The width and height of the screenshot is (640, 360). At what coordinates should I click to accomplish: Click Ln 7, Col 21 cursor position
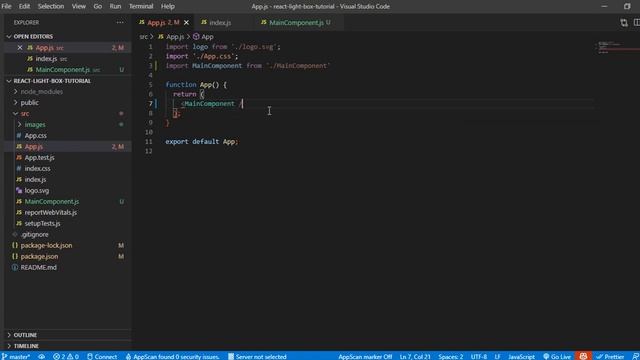tap(415, 356)
